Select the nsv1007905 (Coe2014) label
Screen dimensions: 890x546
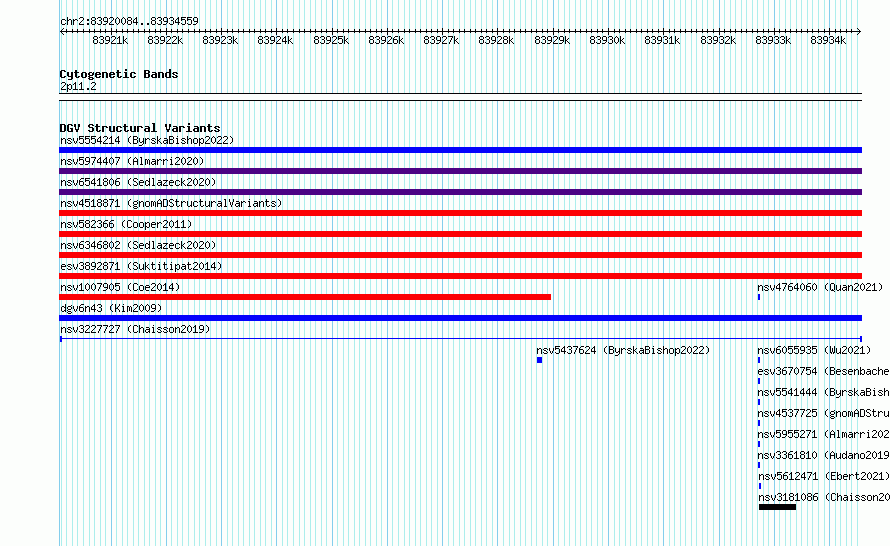tap(120, 287)
